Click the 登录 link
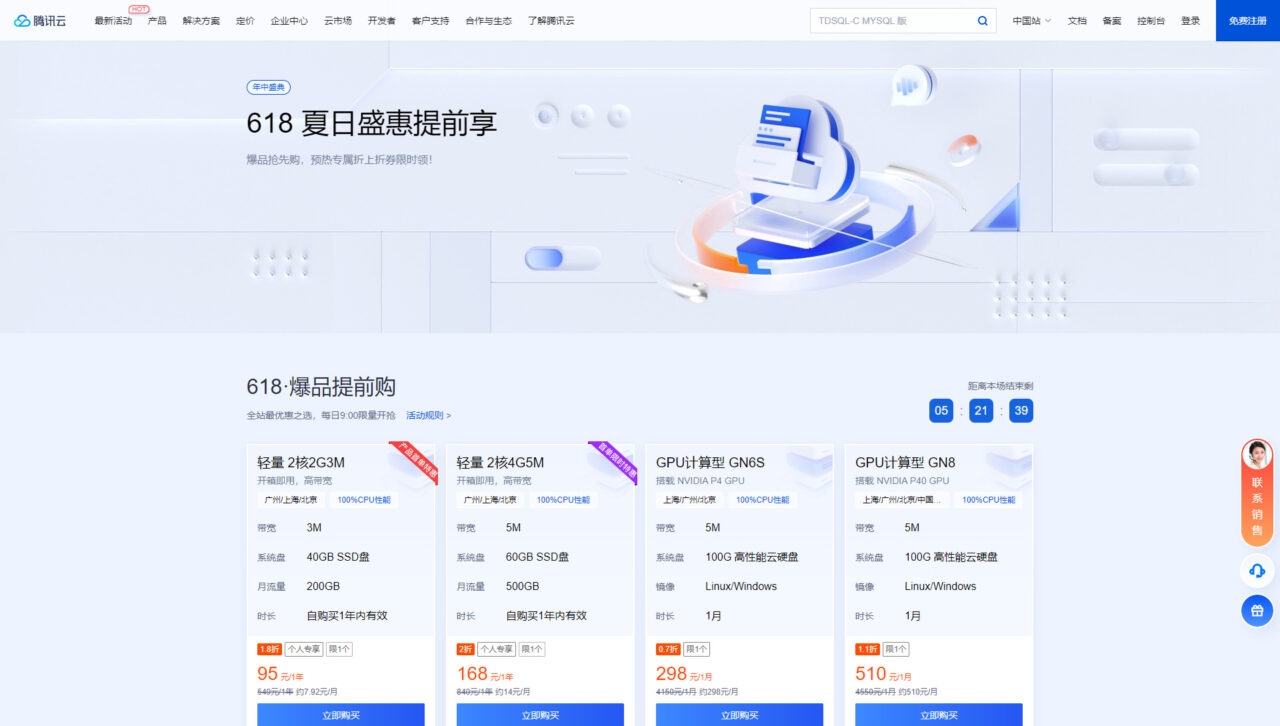The image size is (1280, 726). (x=1190, y=21)
